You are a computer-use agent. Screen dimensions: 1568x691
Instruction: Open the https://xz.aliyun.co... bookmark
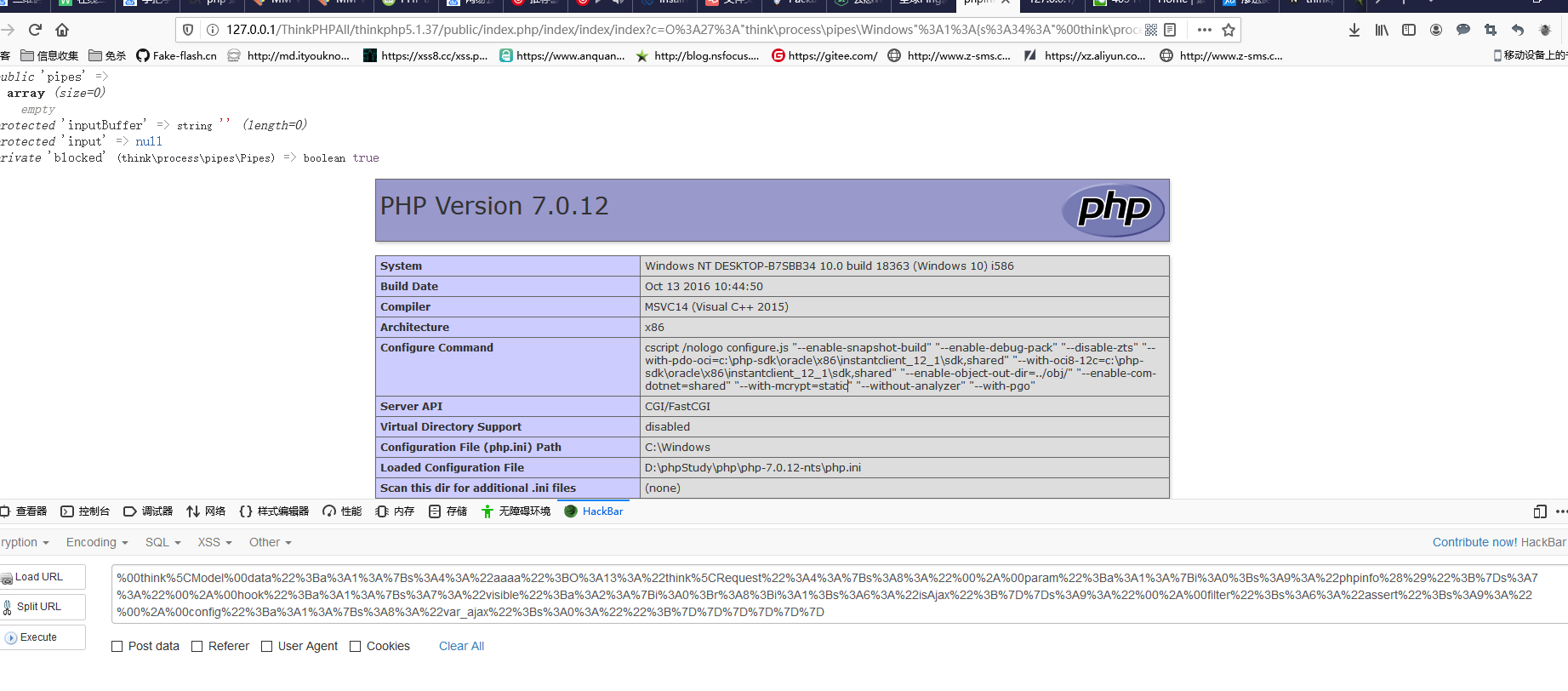pyautogui.click(x=1085, y=55)
